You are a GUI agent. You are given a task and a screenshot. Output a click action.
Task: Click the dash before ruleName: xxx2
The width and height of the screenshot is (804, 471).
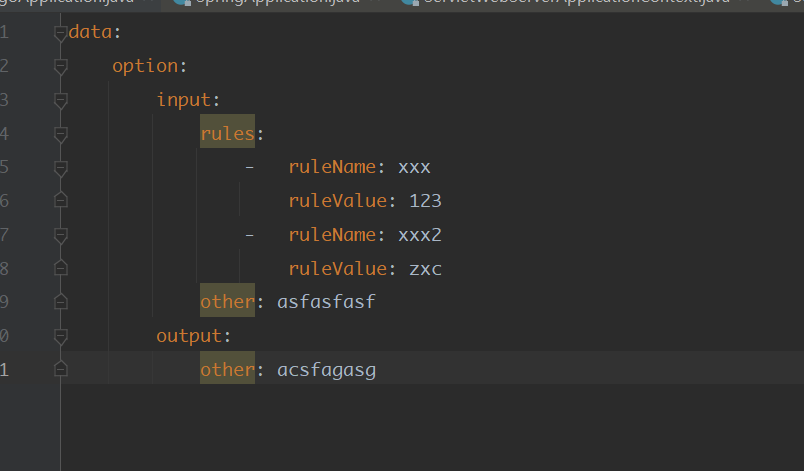(250, 235)
